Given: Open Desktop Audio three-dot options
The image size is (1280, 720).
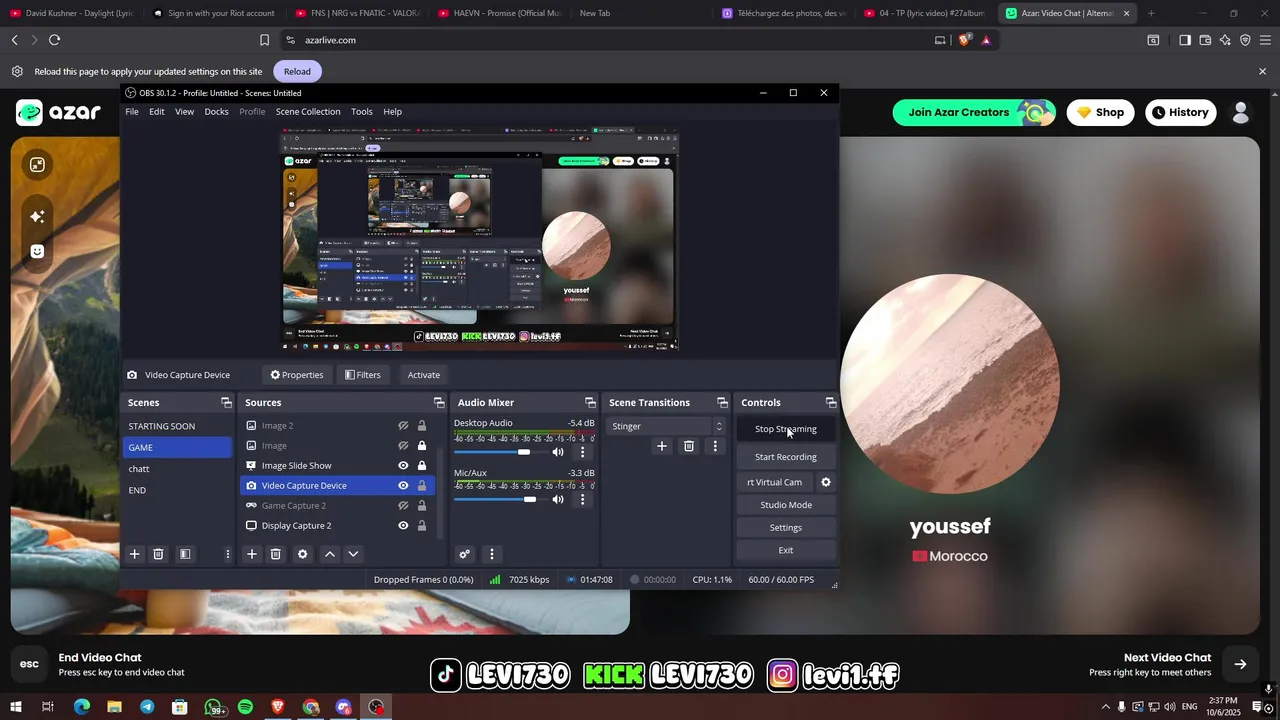Looking at the screenshot, I should 583,452.
